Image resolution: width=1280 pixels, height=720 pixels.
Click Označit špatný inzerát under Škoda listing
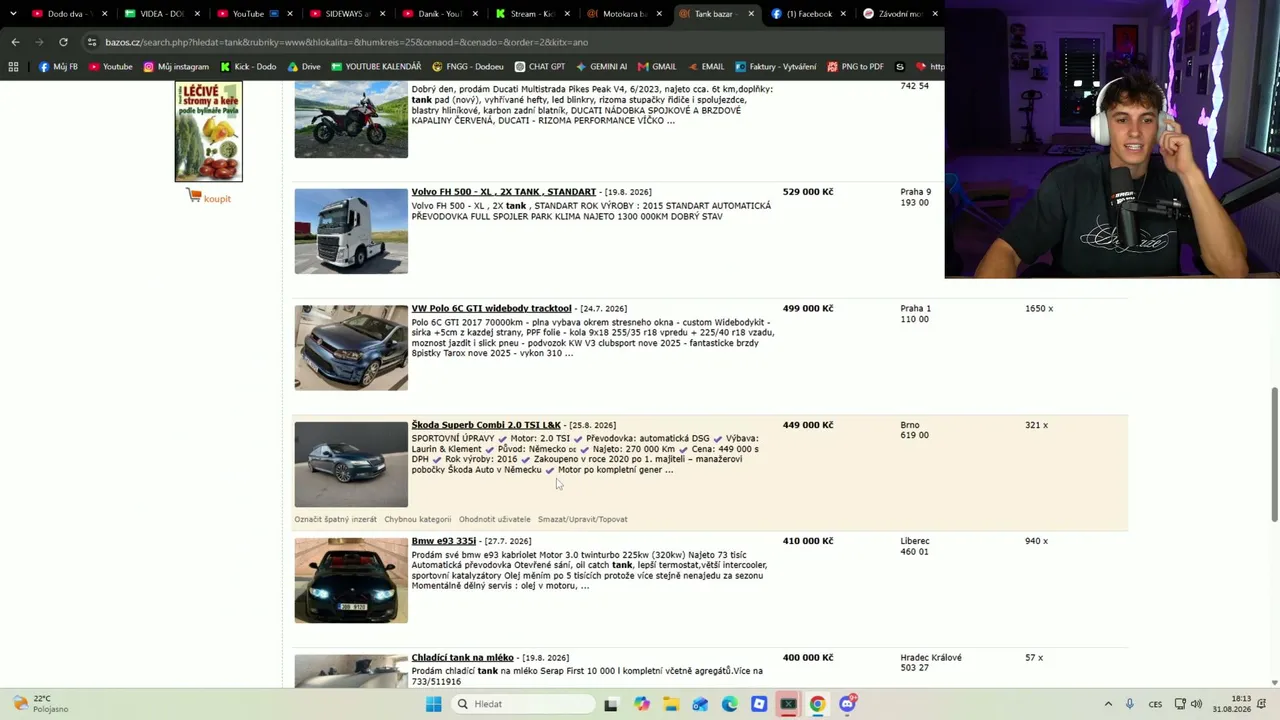tap(335, 520)
